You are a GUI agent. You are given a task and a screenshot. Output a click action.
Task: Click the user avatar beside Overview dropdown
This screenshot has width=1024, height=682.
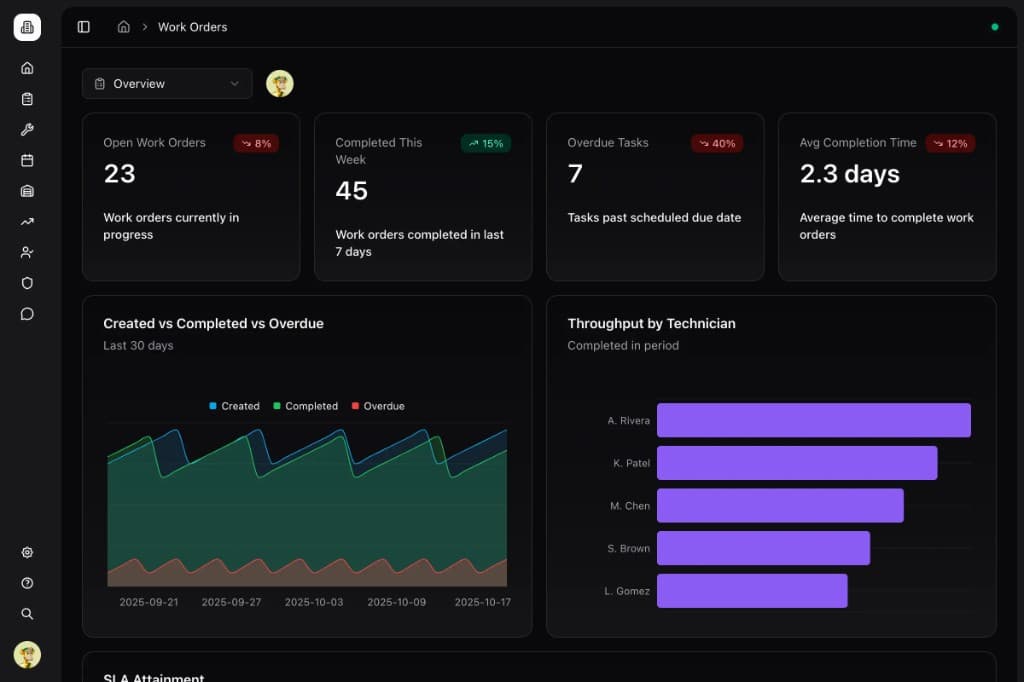point(280,84)
